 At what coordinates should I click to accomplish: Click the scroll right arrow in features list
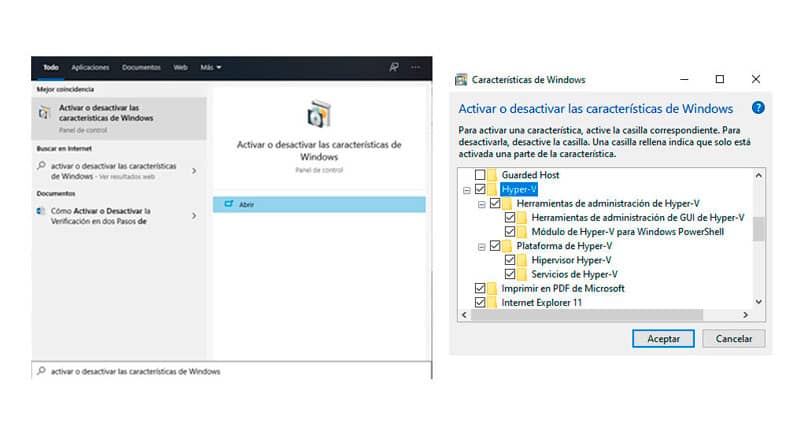(745, 315)
